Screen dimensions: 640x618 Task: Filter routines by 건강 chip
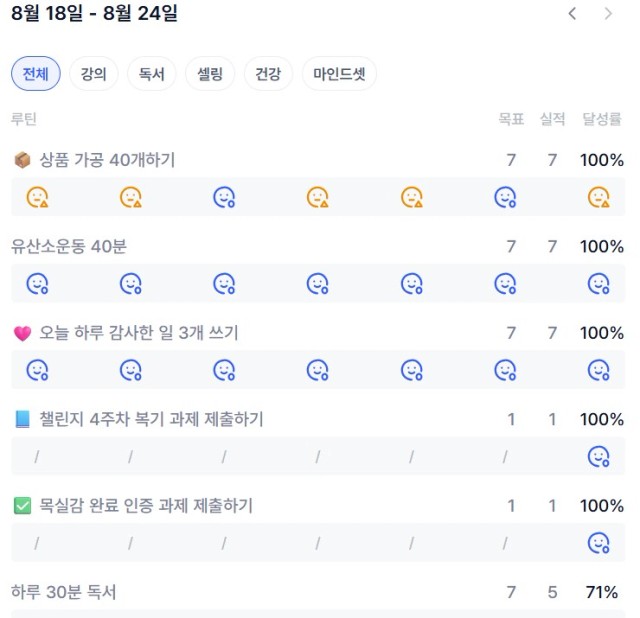point(268,74)
